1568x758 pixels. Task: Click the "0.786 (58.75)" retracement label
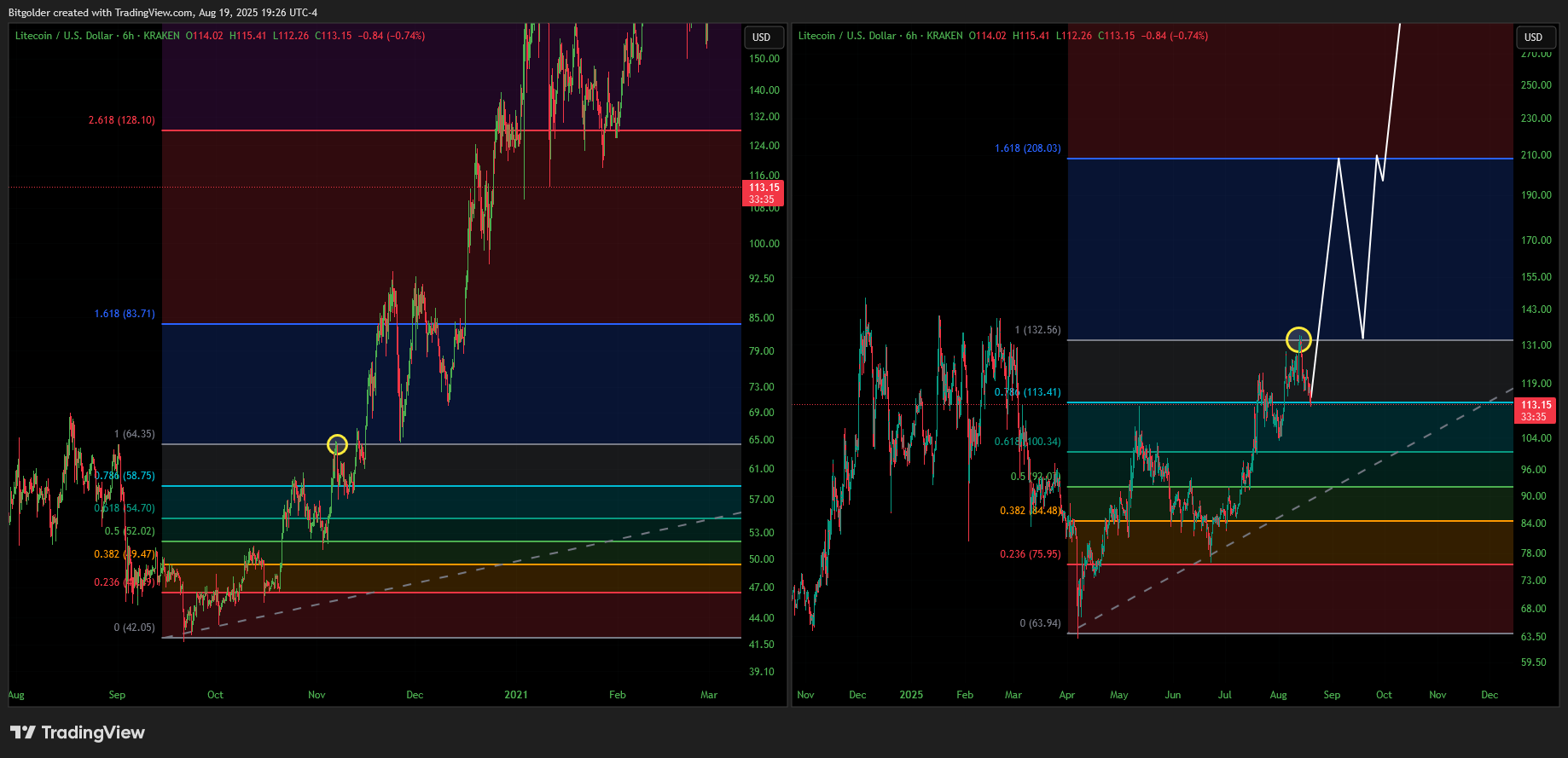(x=125, y=476)
